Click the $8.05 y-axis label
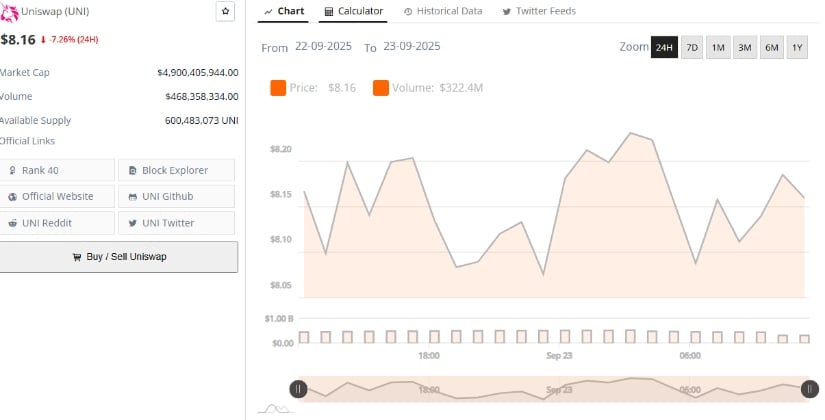 click(x=280, y=285)
